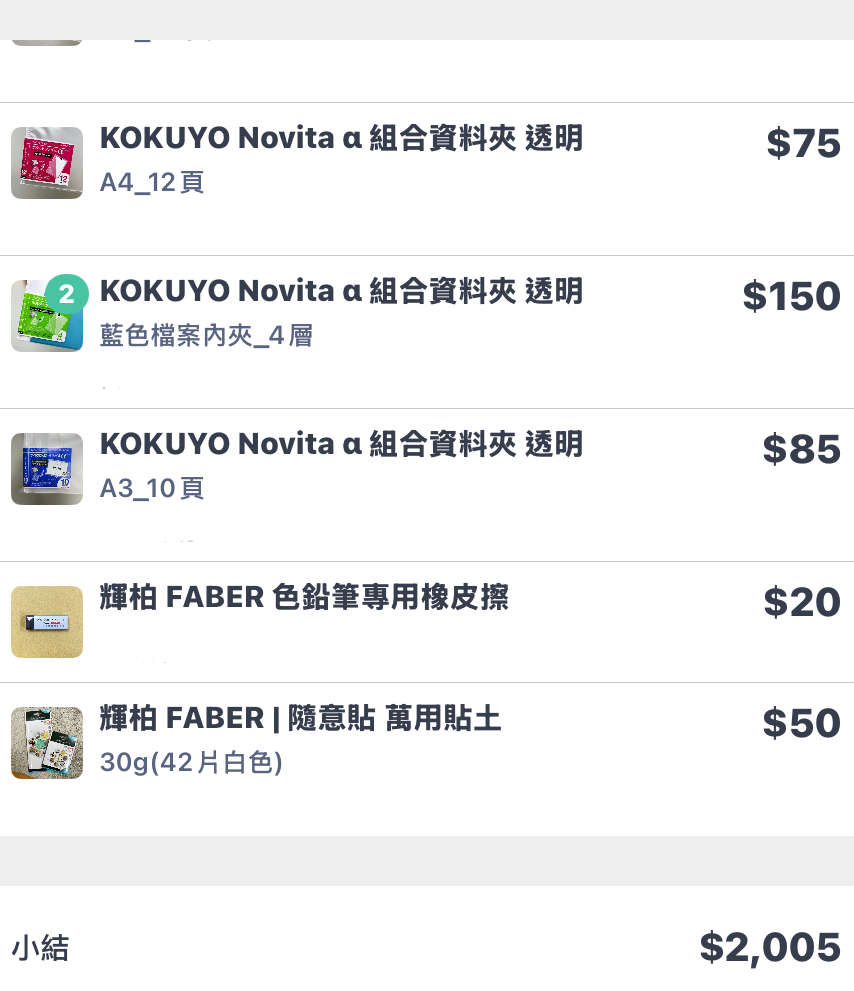Click the $2,005 subtotal amount

point(769,947)
